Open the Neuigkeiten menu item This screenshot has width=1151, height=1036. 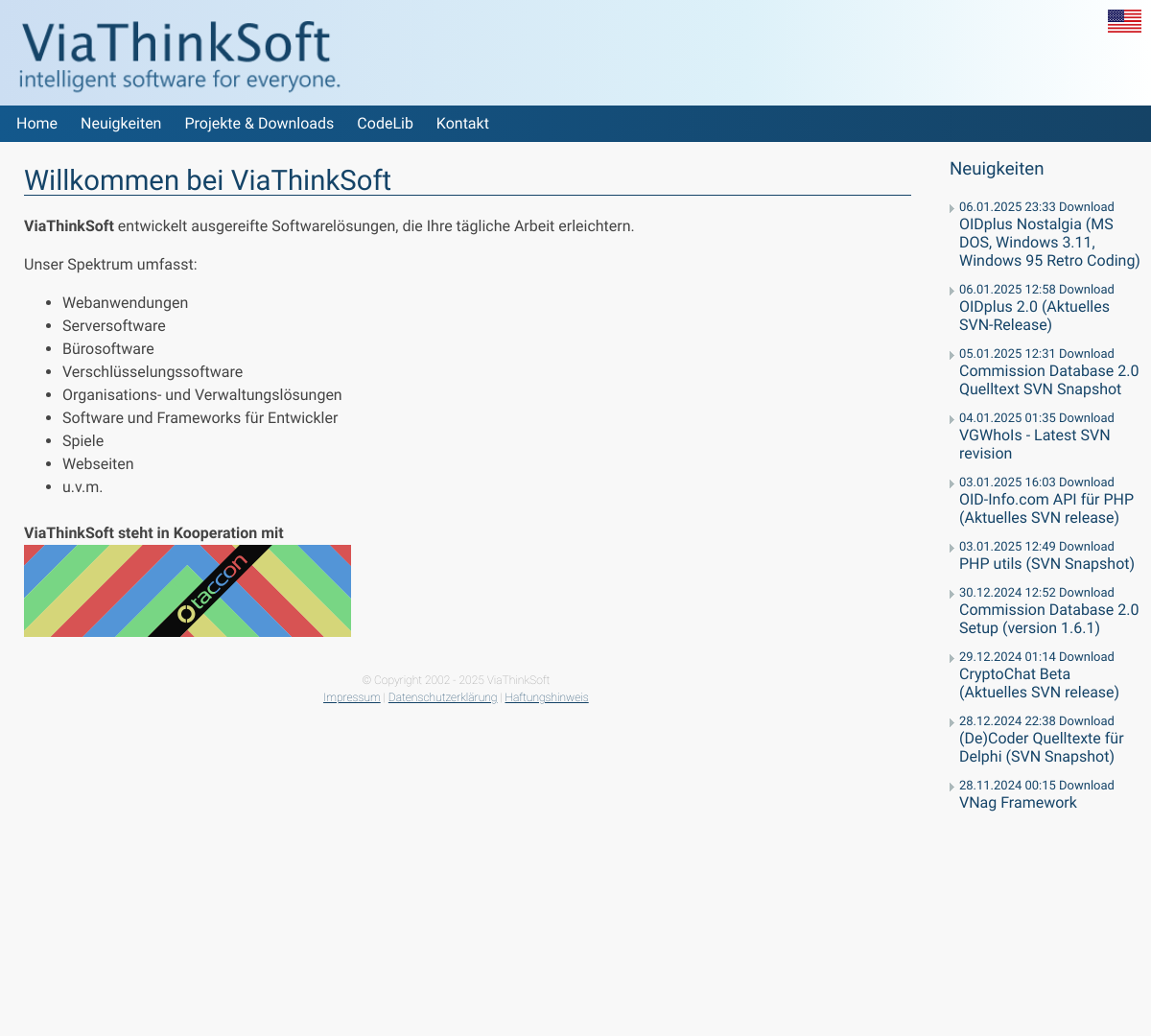[121, 124]
